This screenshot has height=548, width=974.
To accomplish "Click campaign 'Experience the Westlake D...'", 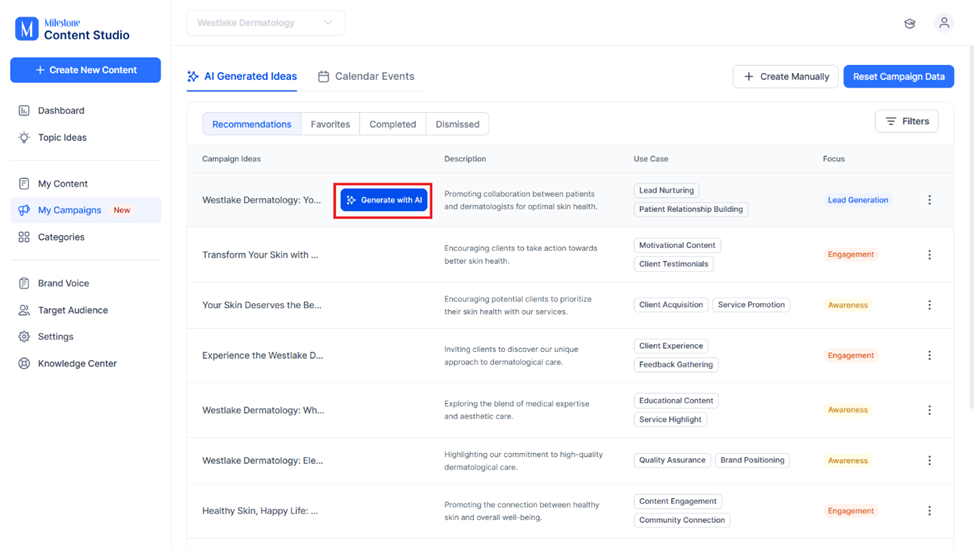I will click(x=263, y=355).
